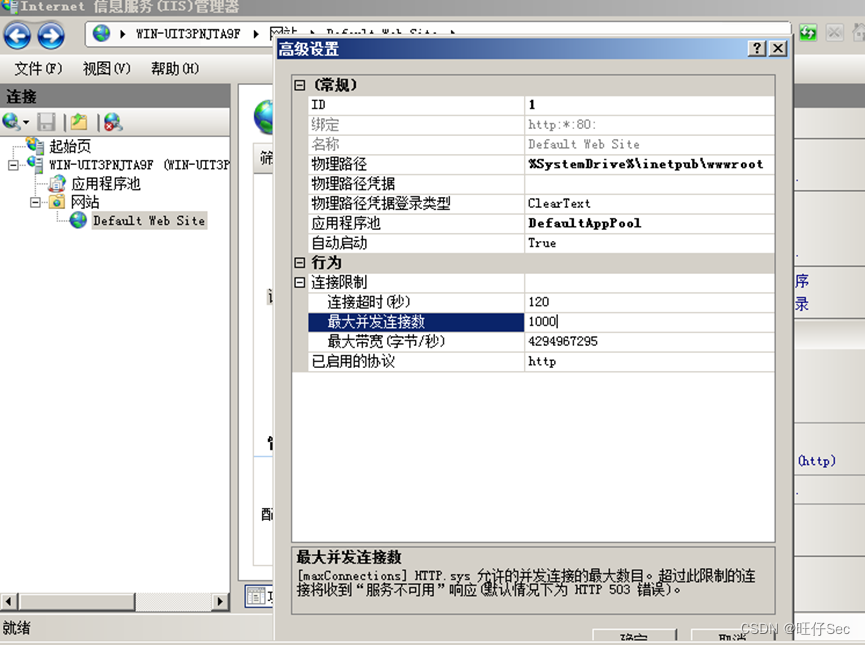Open the dropdown arrow beside the connection icon
This screenshot has width=865, height=645.
tap(25, 121)
